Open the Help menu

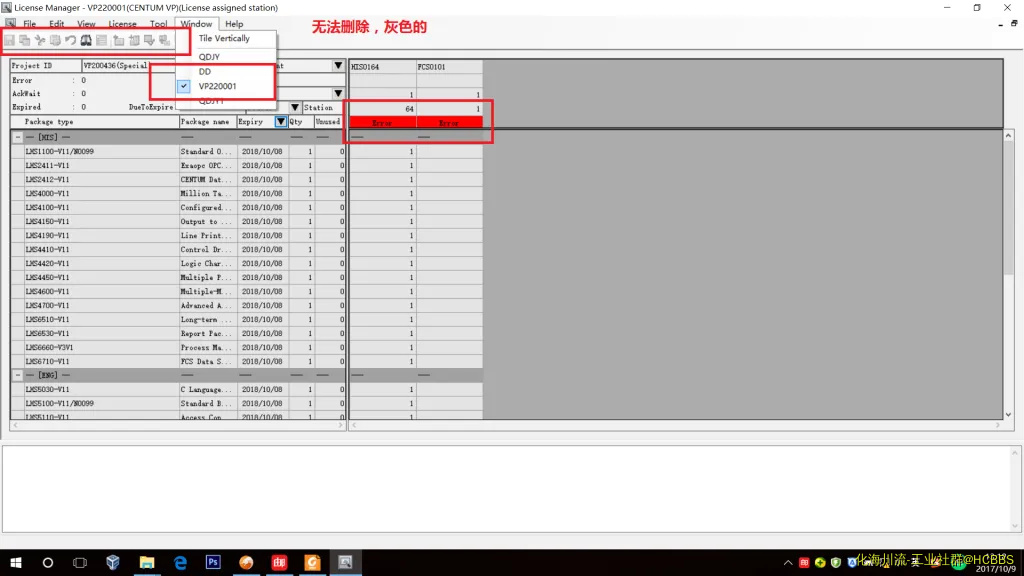click(x=234, y=24)
